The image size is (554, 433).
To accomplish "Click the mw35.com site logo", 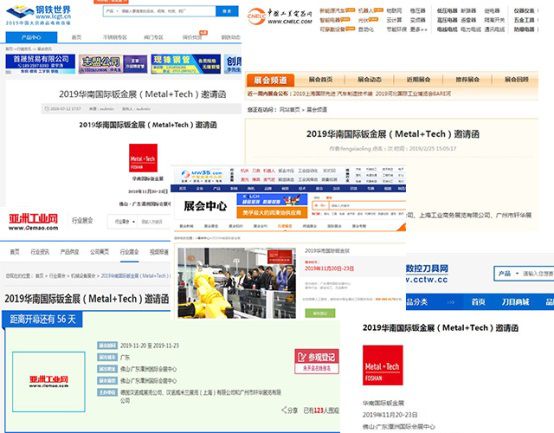I will pyautogui.click(x=202, y=174).
